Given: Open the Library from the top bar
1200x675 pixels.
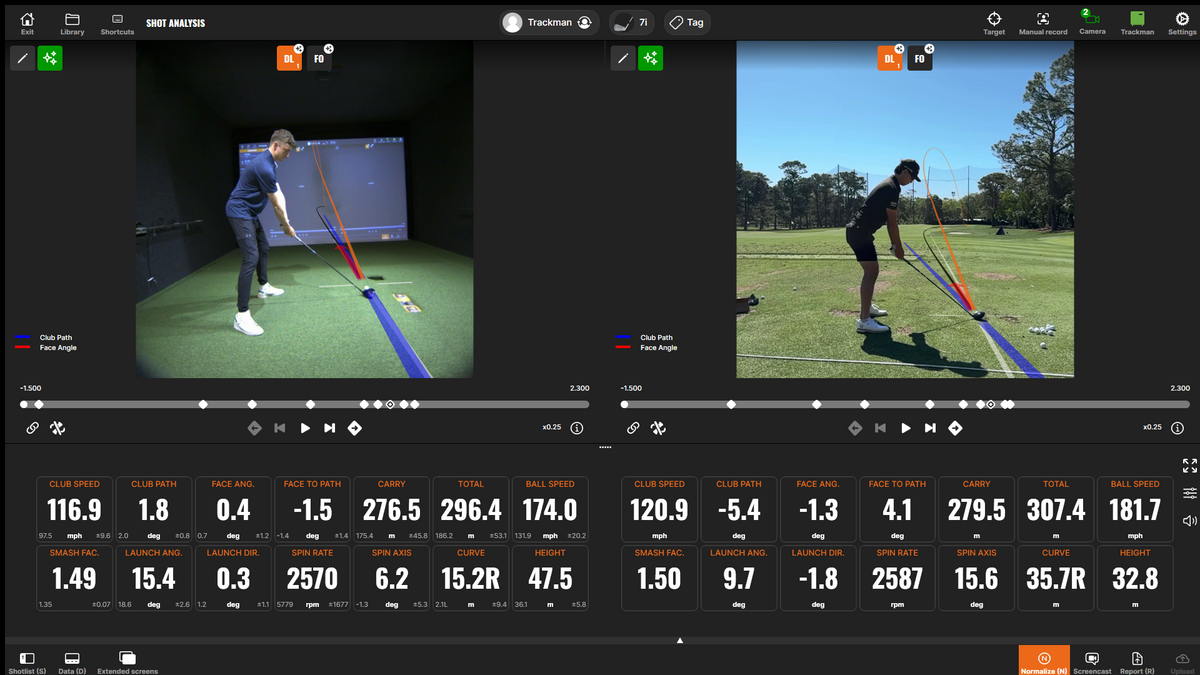Looking at the screenshot, I should pos(72,22).
